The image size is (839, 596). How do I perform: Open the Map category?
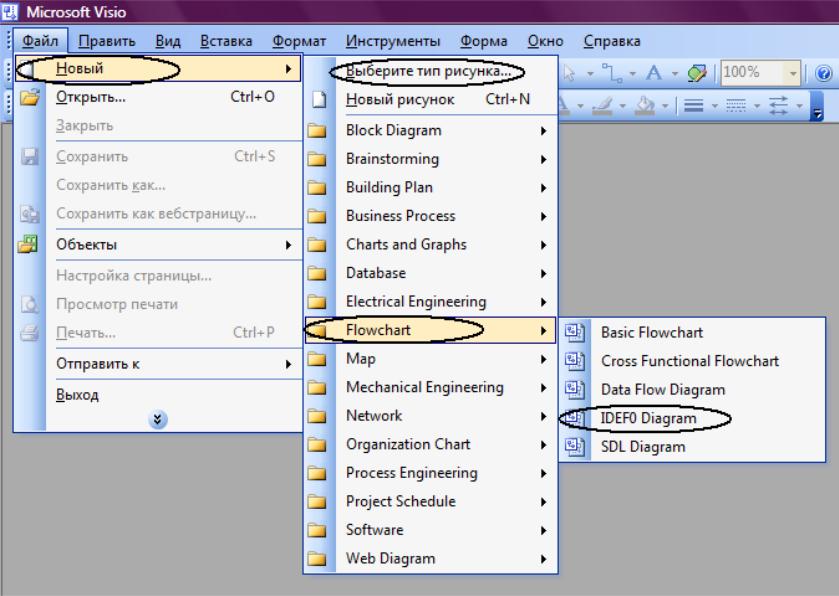pos(431,358)
